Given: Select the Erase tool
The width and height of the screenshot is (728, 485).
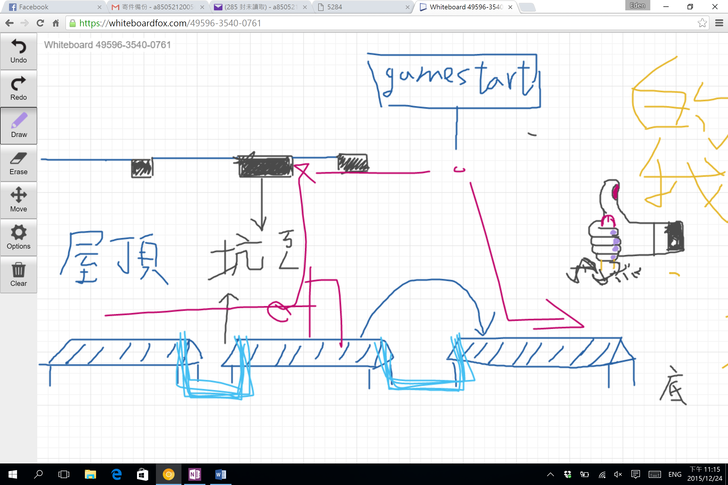Looking at the screenshot, I should (x=19, y=163).
